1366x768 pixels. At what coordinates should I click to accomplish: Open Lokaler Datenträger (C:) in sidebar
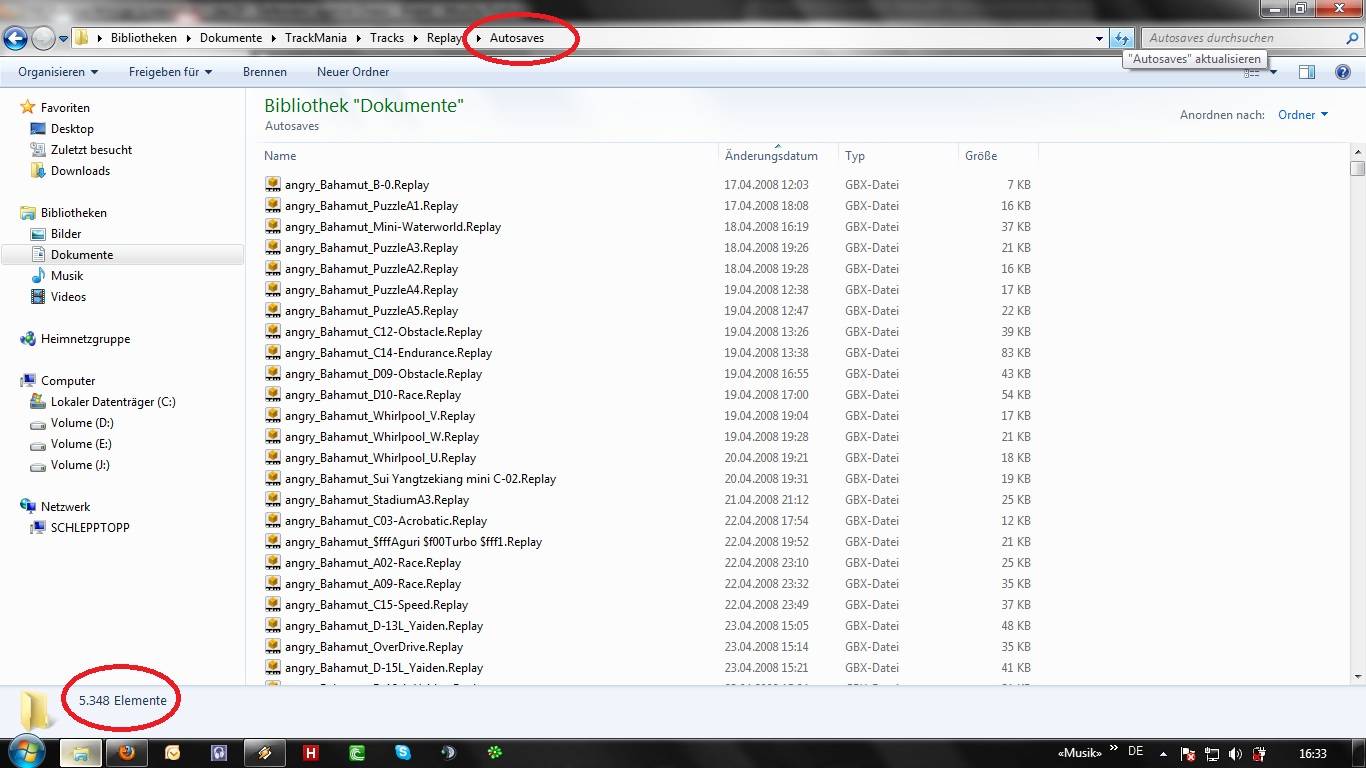click(112, 402)
